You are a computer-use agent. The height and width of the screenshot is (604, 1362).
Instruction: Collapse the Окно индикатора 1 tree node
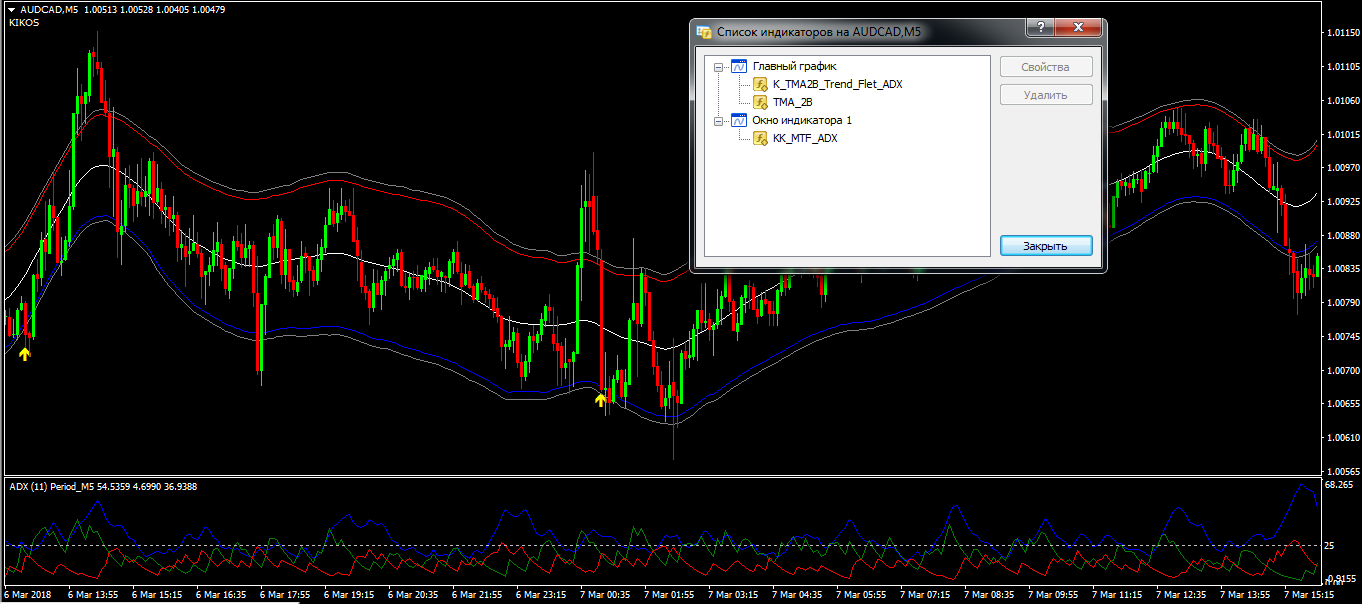click(718, 120)
